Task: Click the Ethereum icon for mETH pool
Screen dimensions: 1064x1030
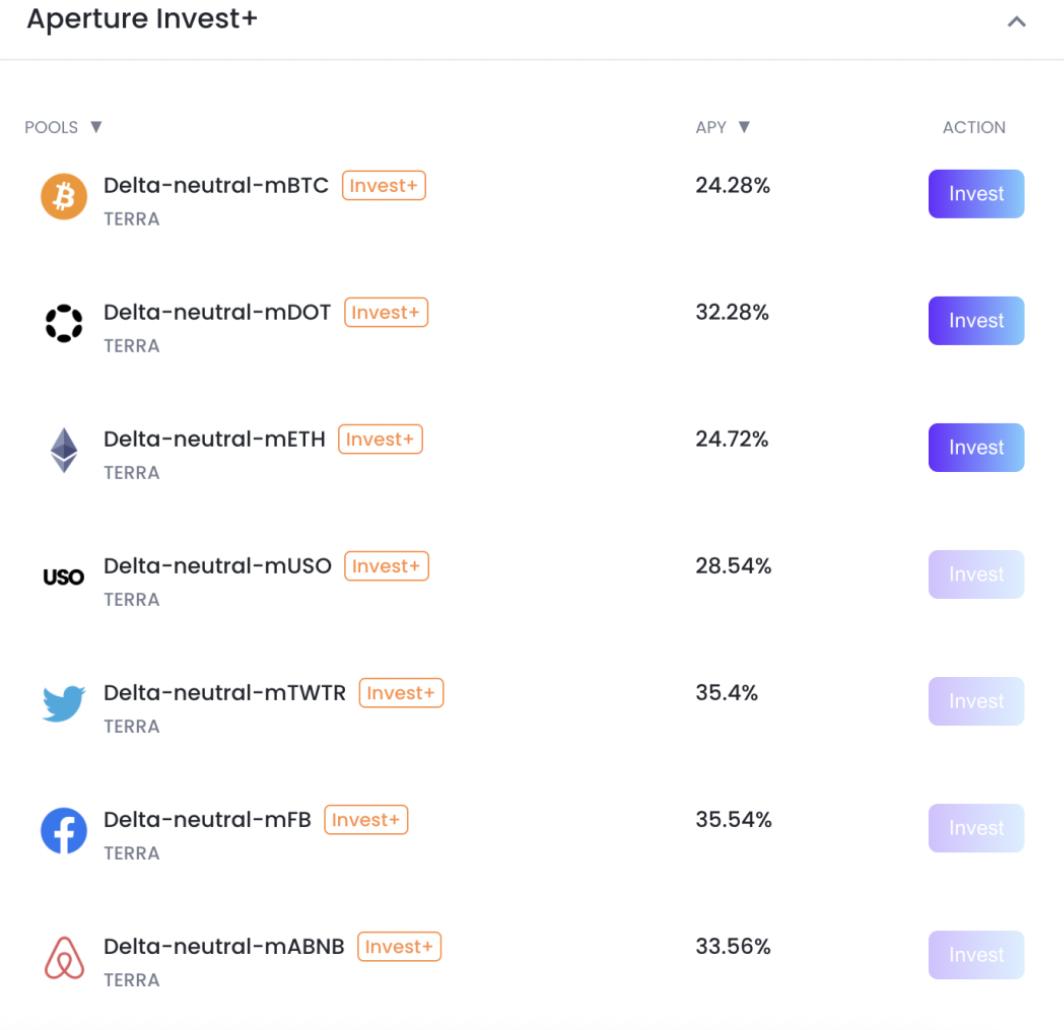Action: tap(64, 449)
